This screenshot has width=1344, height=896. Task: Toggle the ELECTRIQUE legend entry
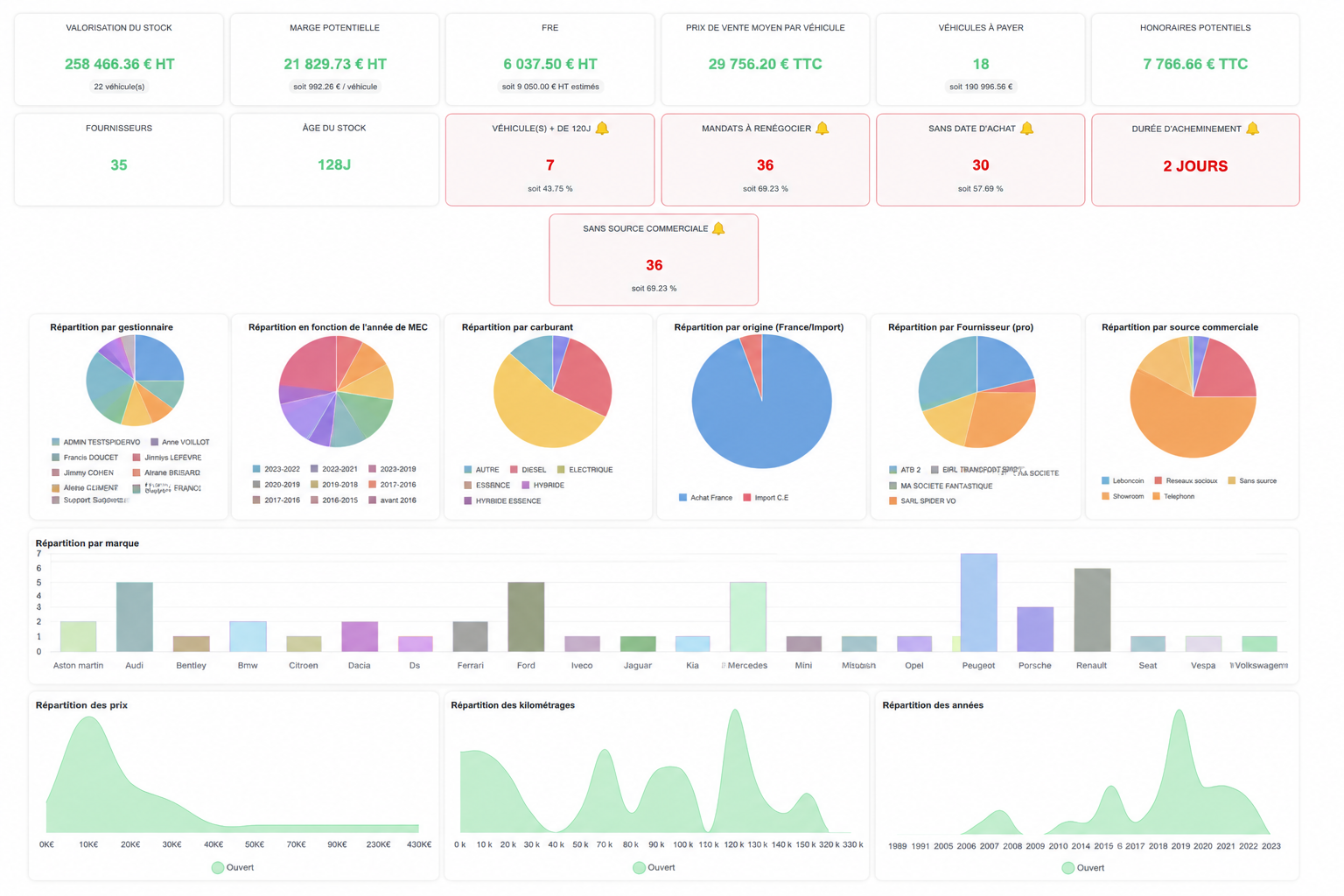click(584, 470)
